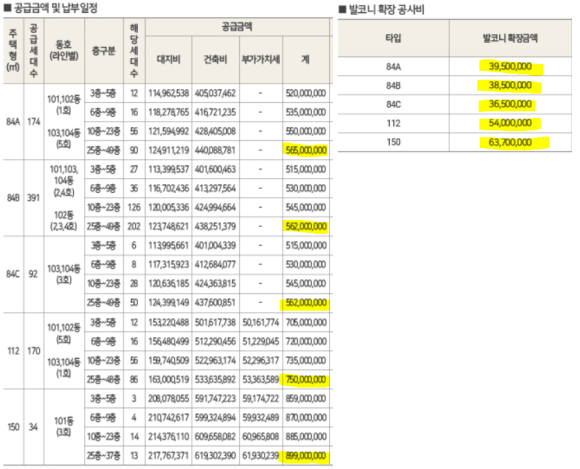Click the highlighted total 565,000,000
This screenshot has width=580, height=469.
tap(306, 150)
